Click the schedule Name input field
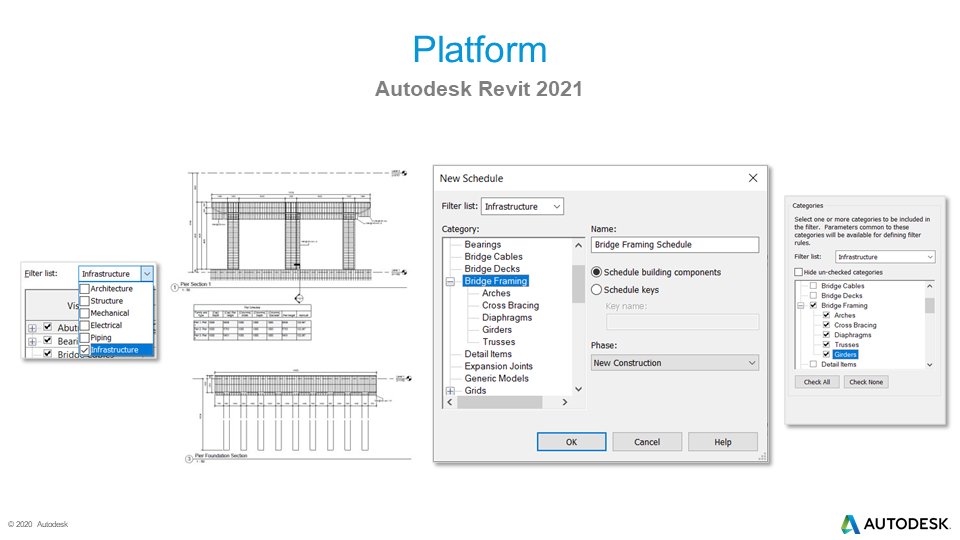Image resolution: width=960 pixels, height=540 pixels. tap(675, 244)
